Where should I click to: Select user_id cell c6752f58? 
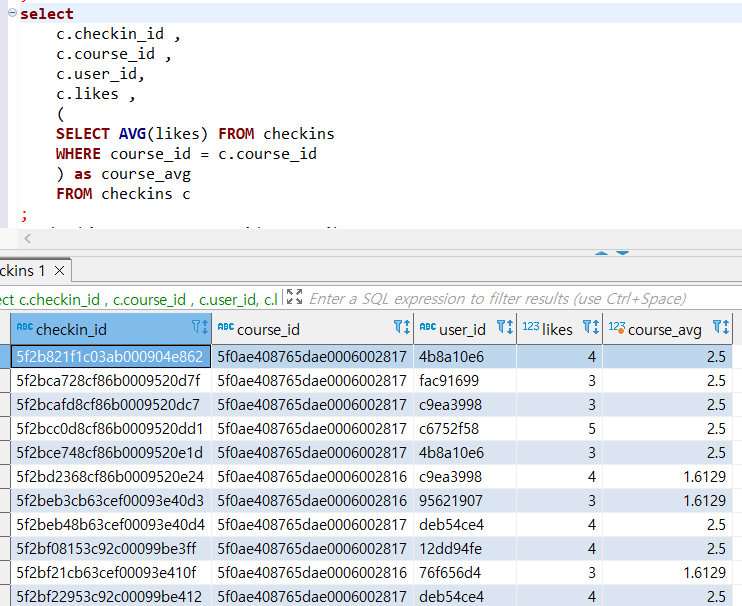click(x=465, y=429)
